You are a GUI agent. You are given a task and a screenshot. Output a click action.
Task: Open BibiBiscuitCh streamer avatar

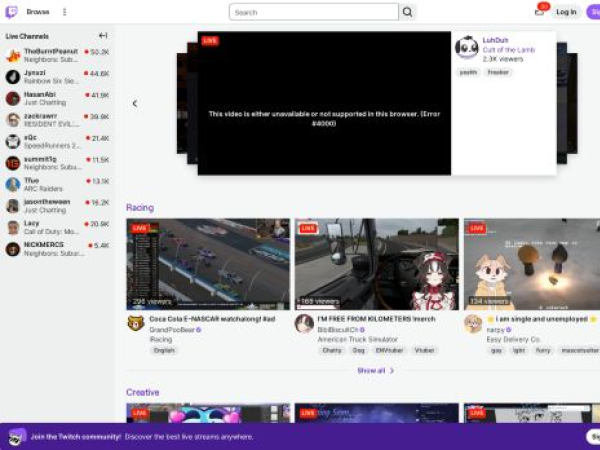pyautogui.click(x=304, y=323)
